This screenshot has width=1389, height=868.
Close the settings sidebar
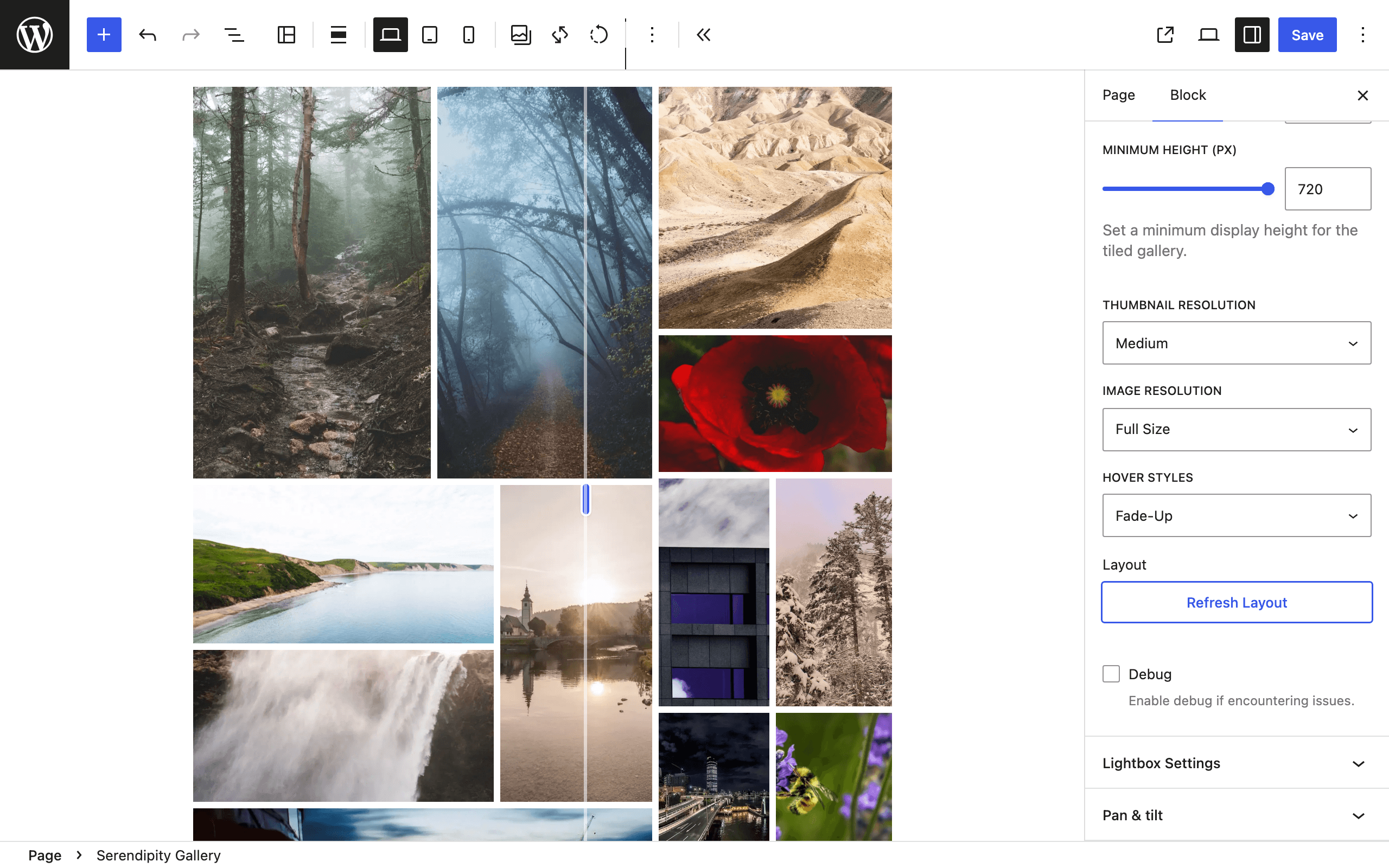pyautogui.click(x=1362, y=95)
